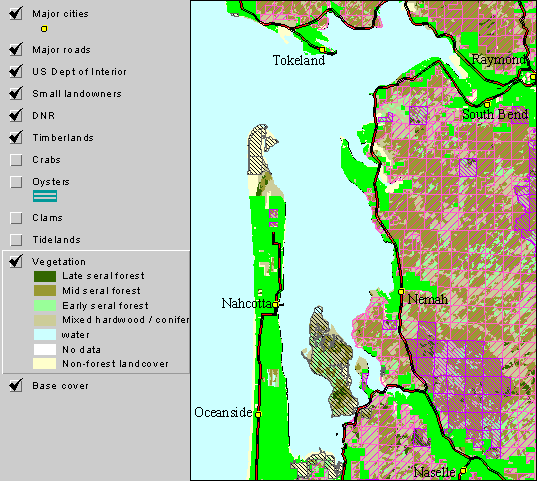
Task: Click the Small landowners layer label
Action: pyautogui.click(x=77, y=94)
